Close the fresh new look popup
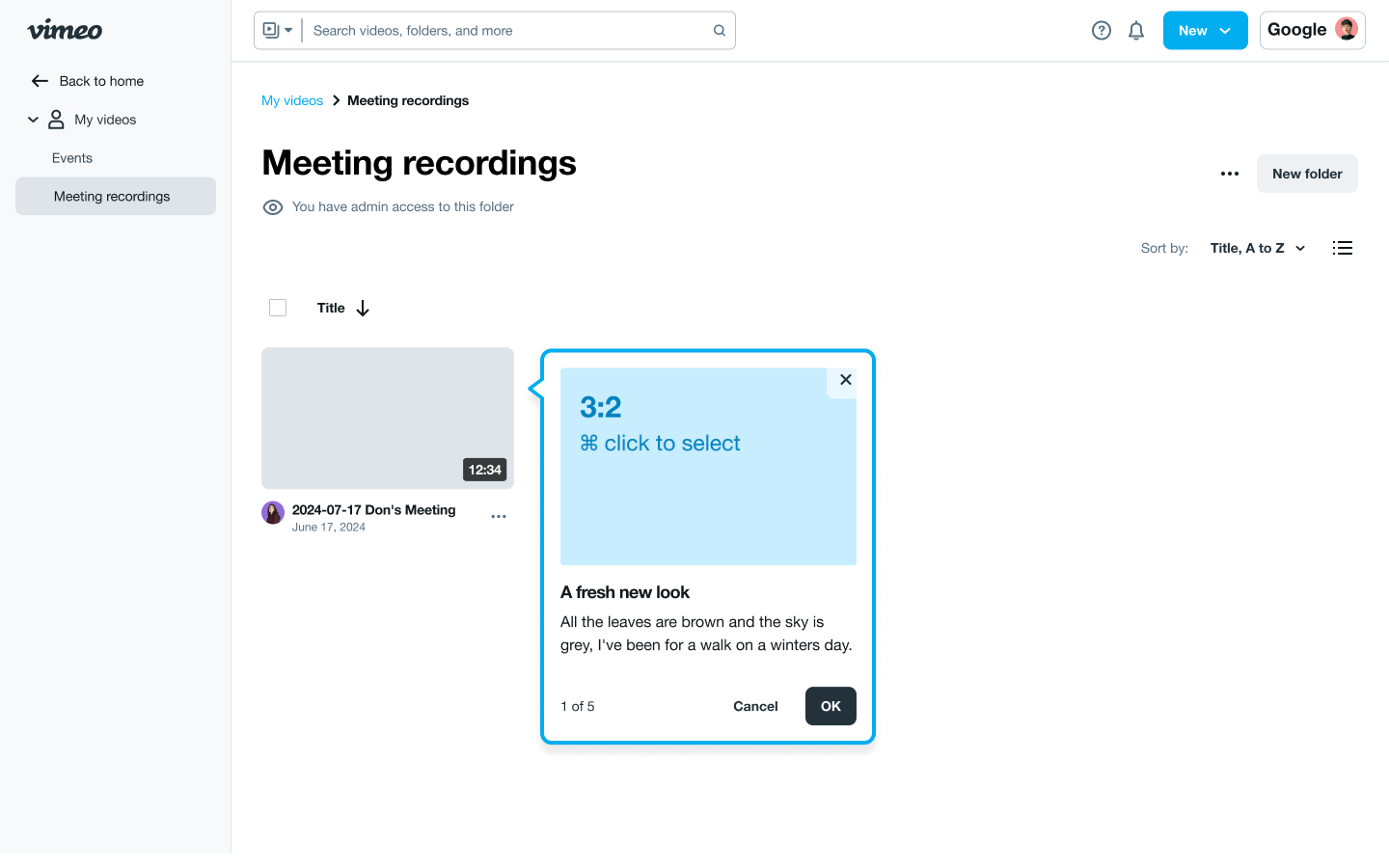Screen dimensions: 1389x868 coord(845,380)
